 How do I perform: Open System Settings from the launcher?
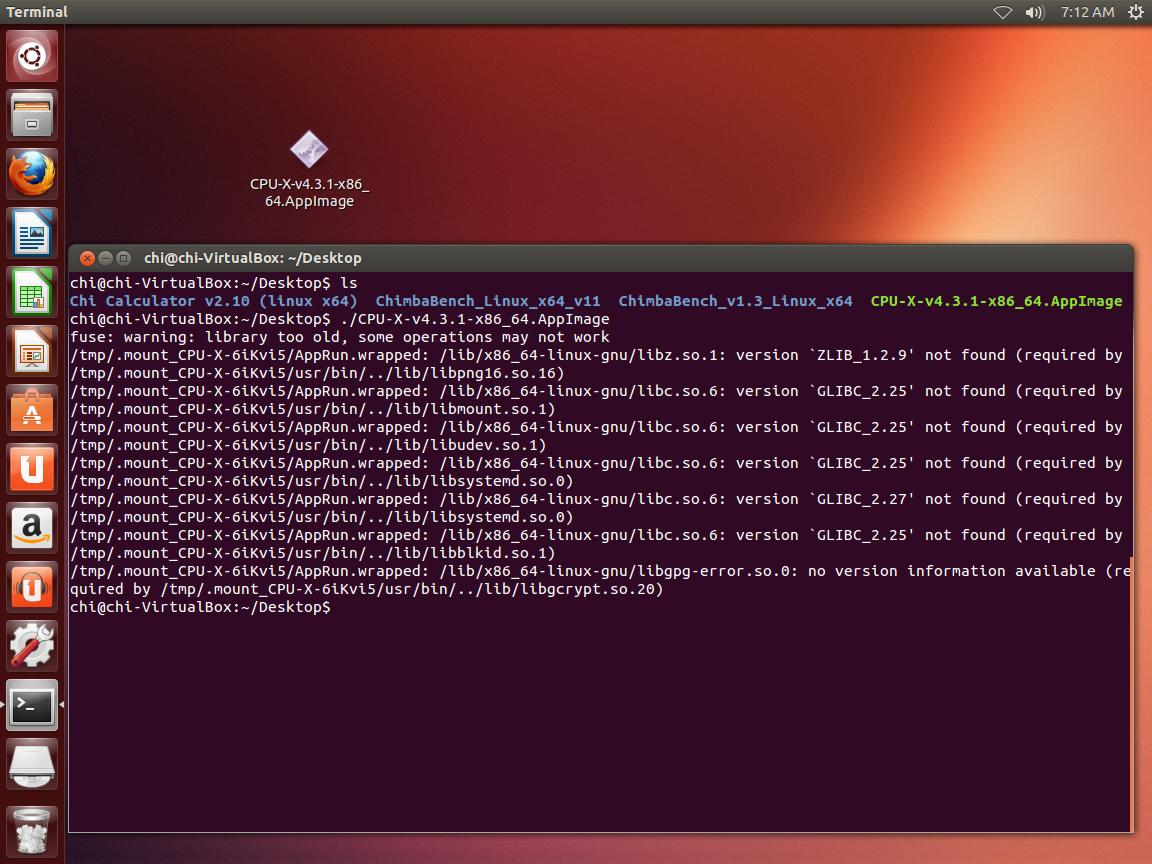(x=32, y=645)
